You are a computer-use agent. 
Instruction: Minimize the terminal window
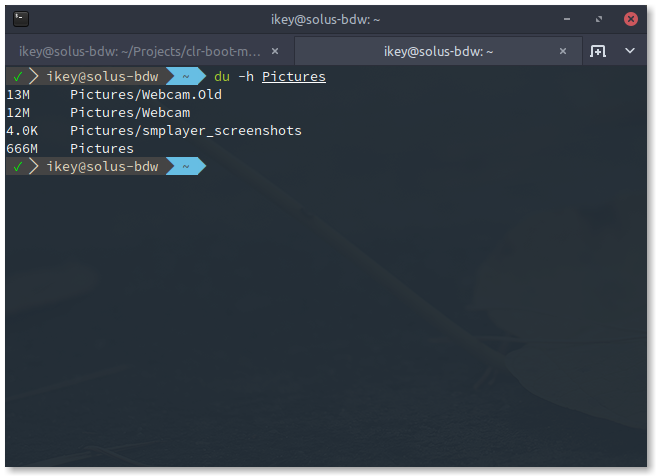[x=566, y=19]
